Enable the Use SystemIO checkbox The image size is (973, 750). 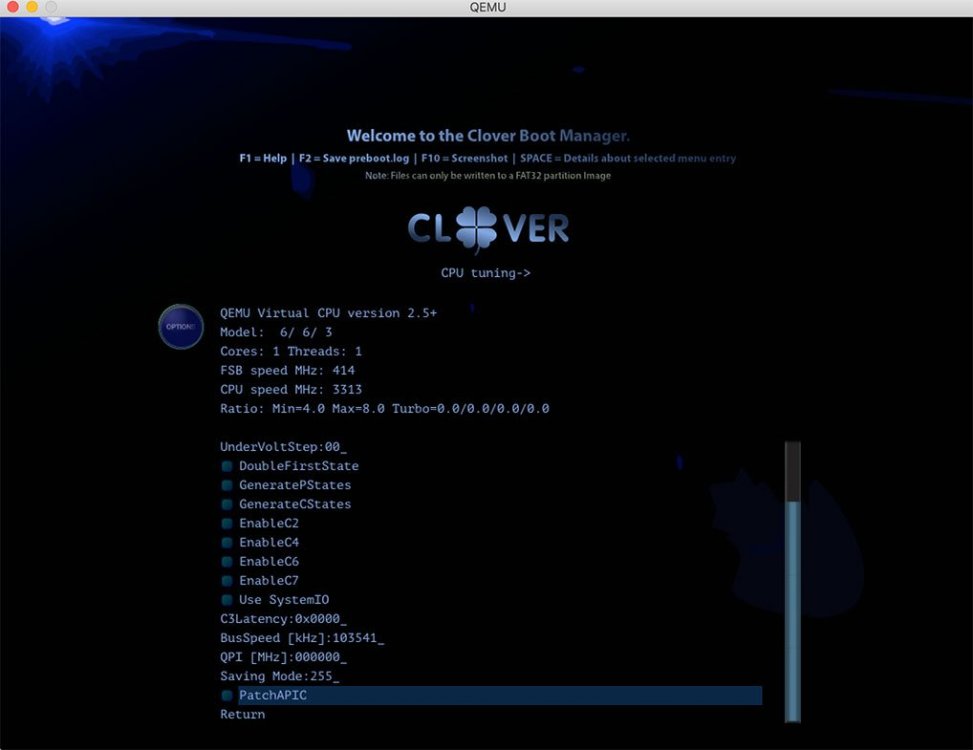pos(227,600)
